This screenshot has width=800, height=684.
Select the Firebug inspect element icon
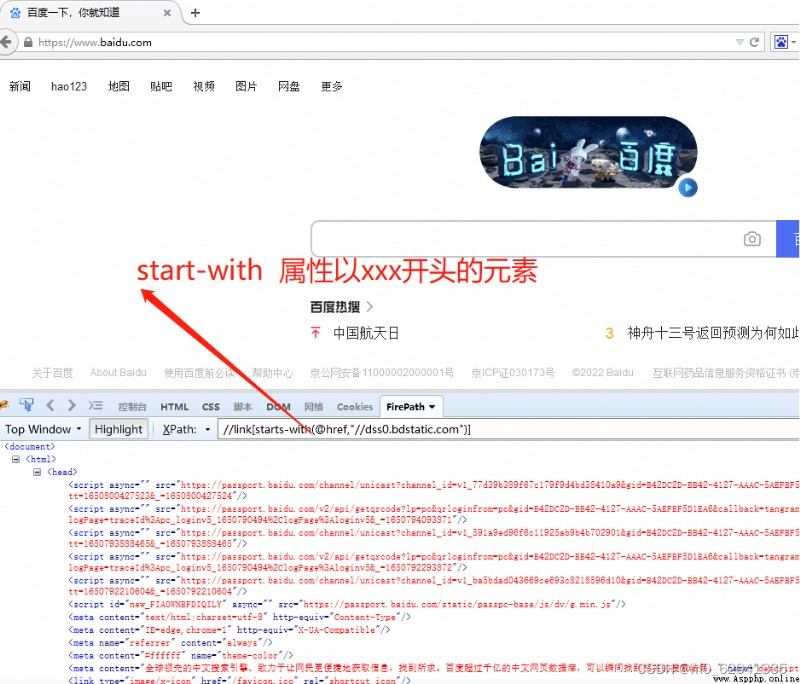pyautogui.click(x=27, y=406)
